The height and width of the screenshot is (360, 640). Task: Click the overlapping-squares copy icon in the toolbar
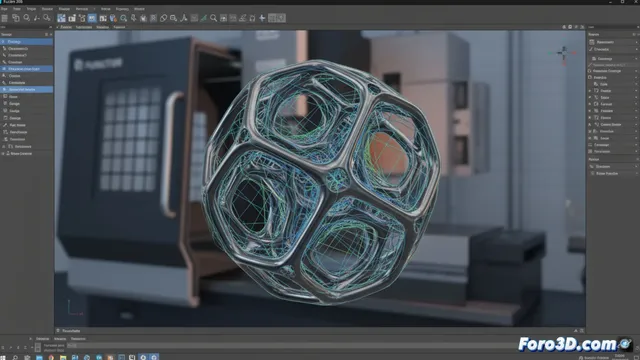tap(16, 18)
